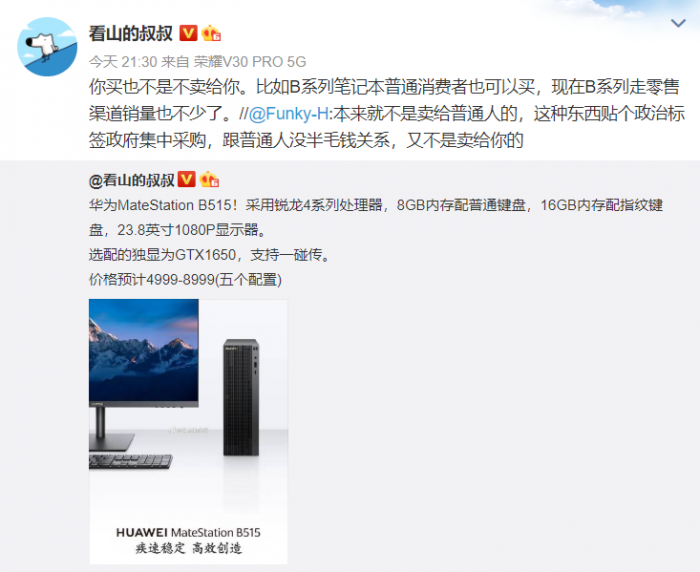
Task: Click the monitor display in the product photo
Action: pos(144,352)
